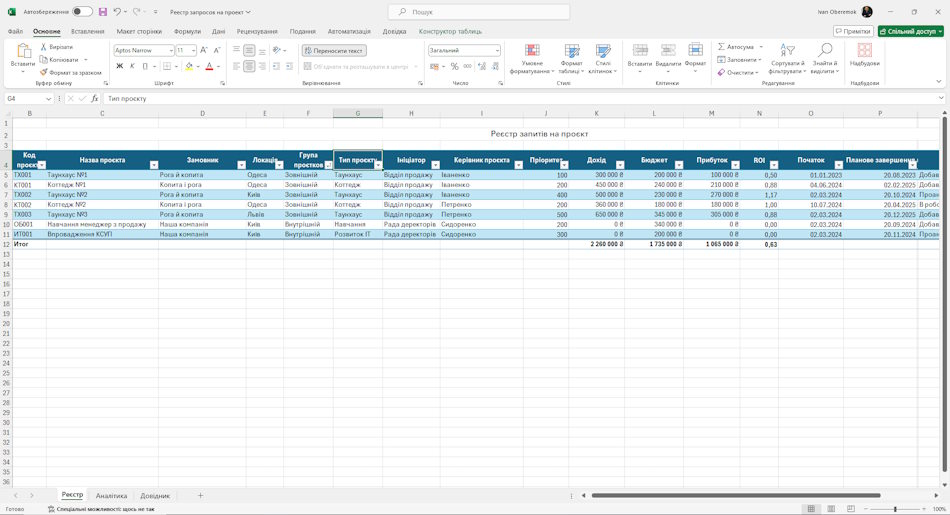Image resolution: width=950 pixels, height=515 pixels.
Task: Open Format as Table (Формат таблиці)
Action: (571, 59)
